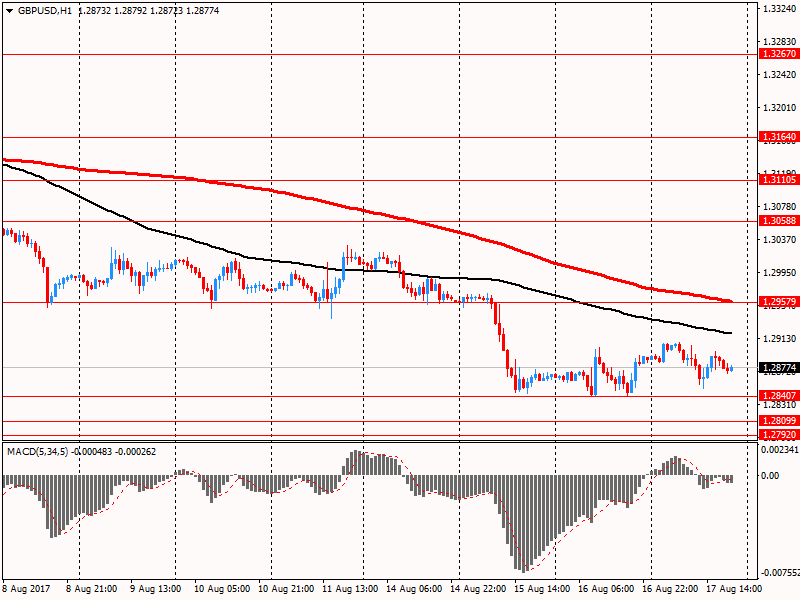Select the price scale value 1.29130

780,339
